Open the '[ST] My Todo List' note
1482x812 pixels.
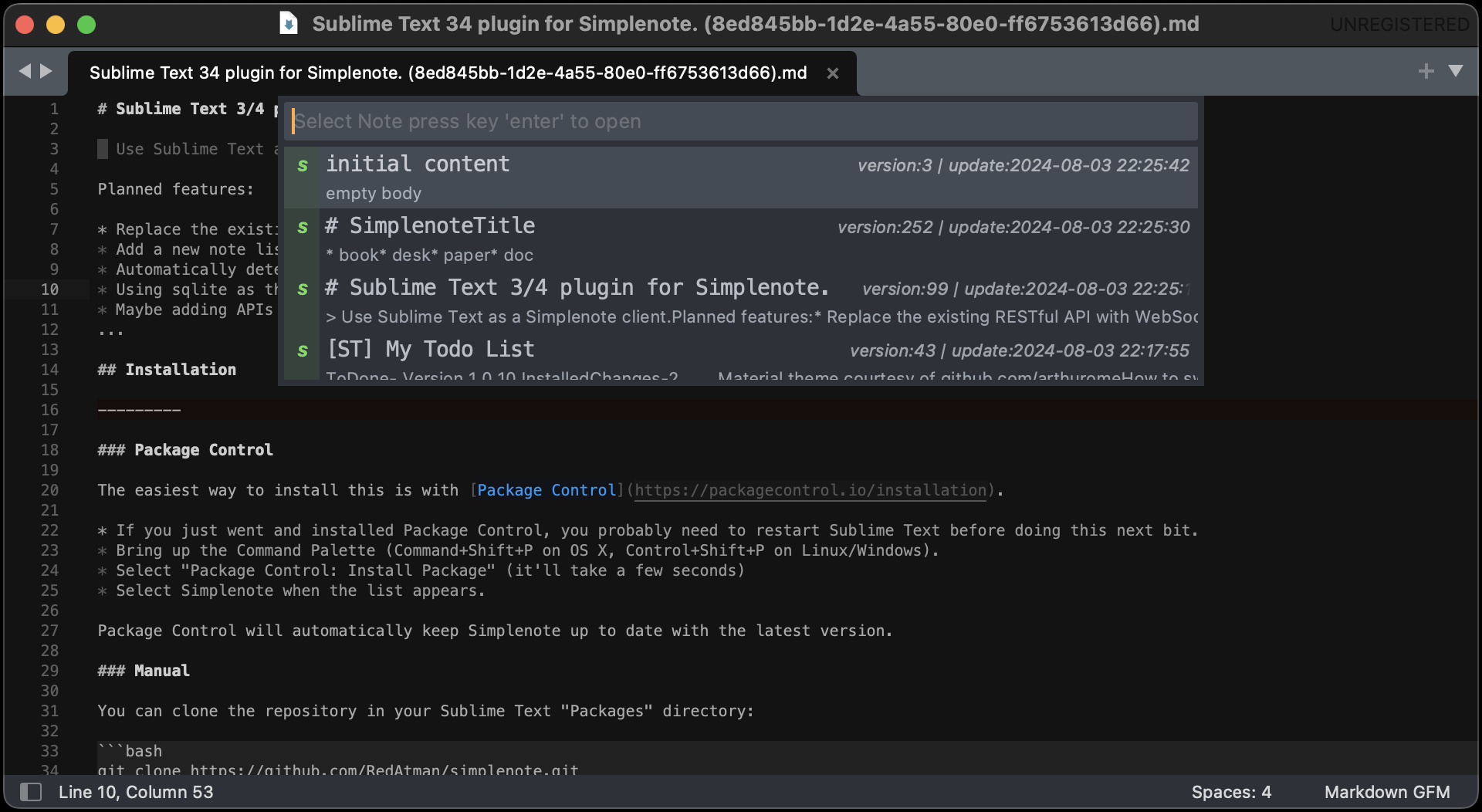pyautogui.click(x=741, y=357)
